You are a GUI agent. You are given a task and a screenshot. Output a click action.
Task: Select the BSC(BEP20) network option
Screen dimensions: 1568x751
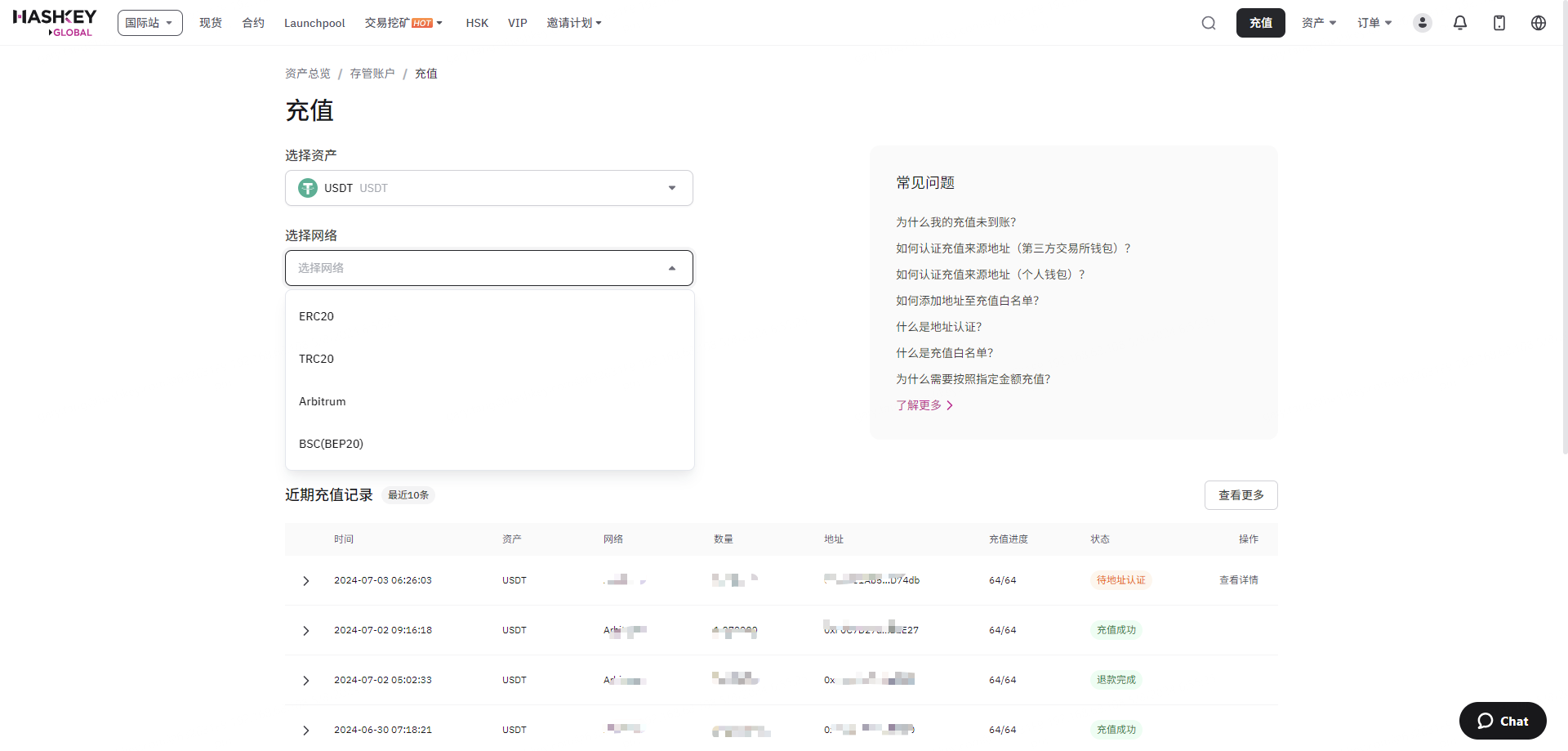[x=490, y=444]
